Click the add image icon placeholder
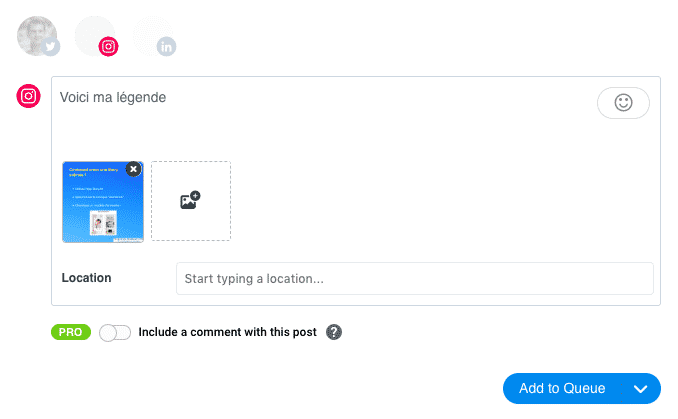Image resolution: width=678 pixels, height=419 pixels. [190, 201]
